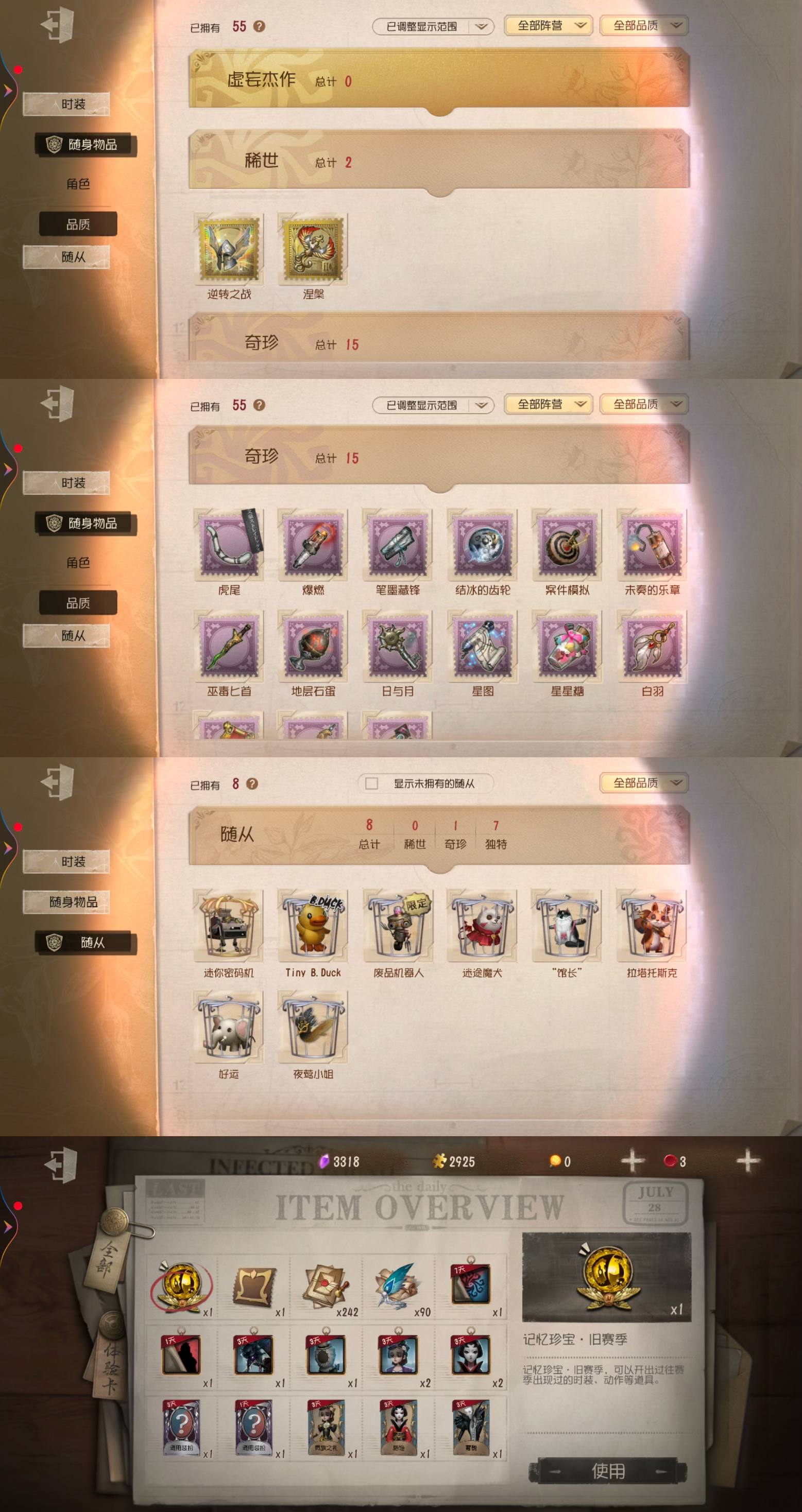Click the help icon beside owned count 8

click(x=252, y=784)
